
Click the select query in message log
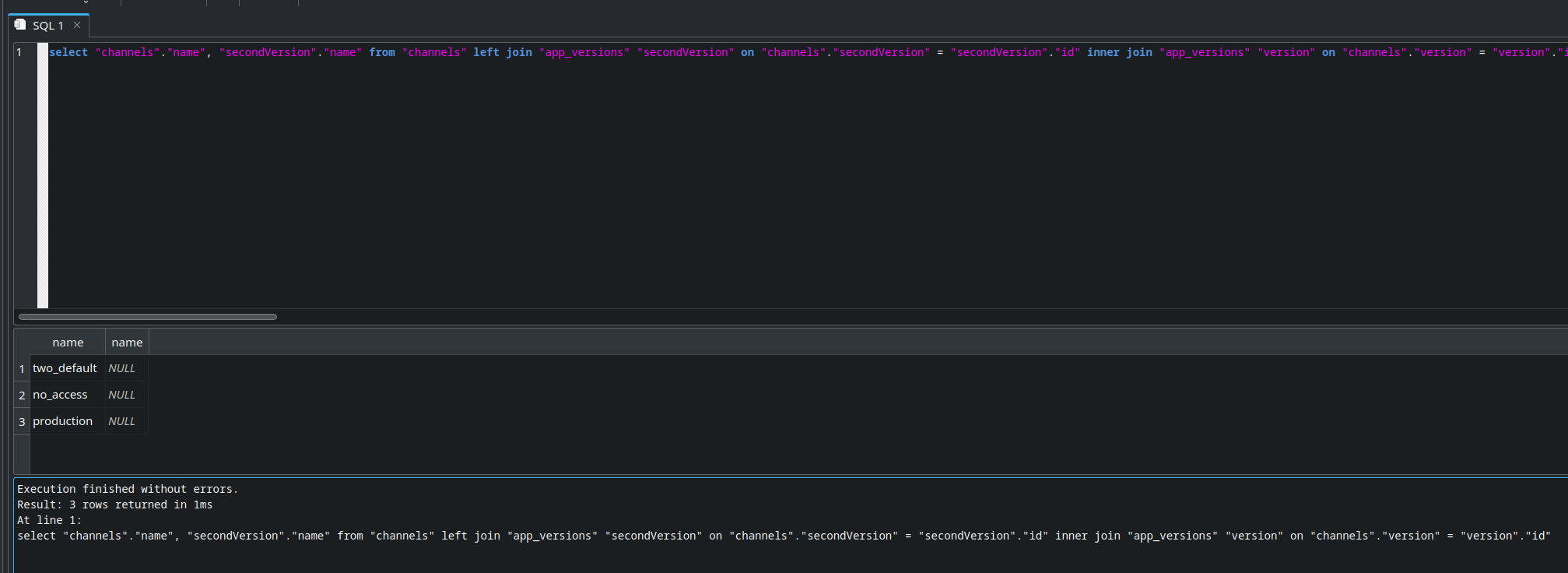784,536
